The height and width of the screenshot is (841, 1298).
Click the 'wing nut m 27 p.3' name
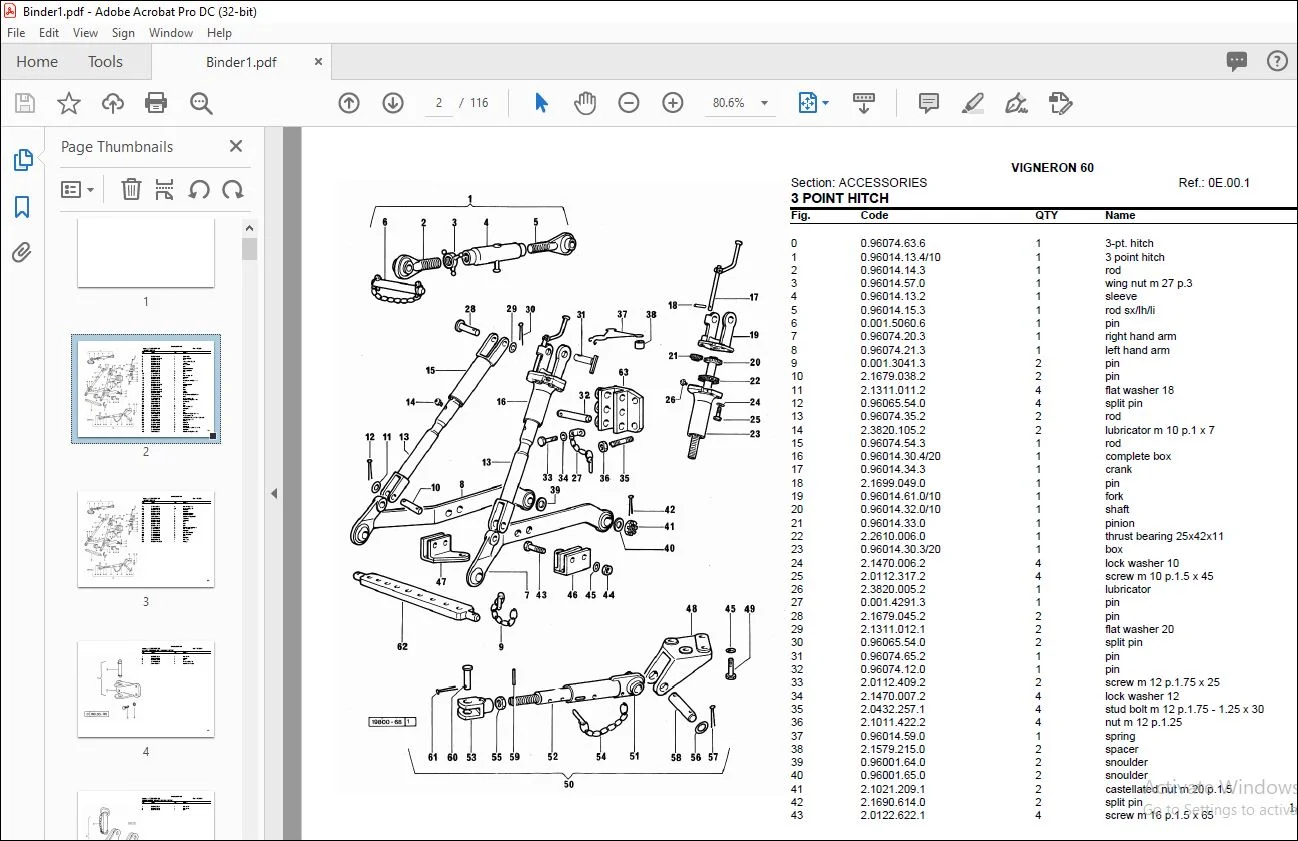[1149, 283]
